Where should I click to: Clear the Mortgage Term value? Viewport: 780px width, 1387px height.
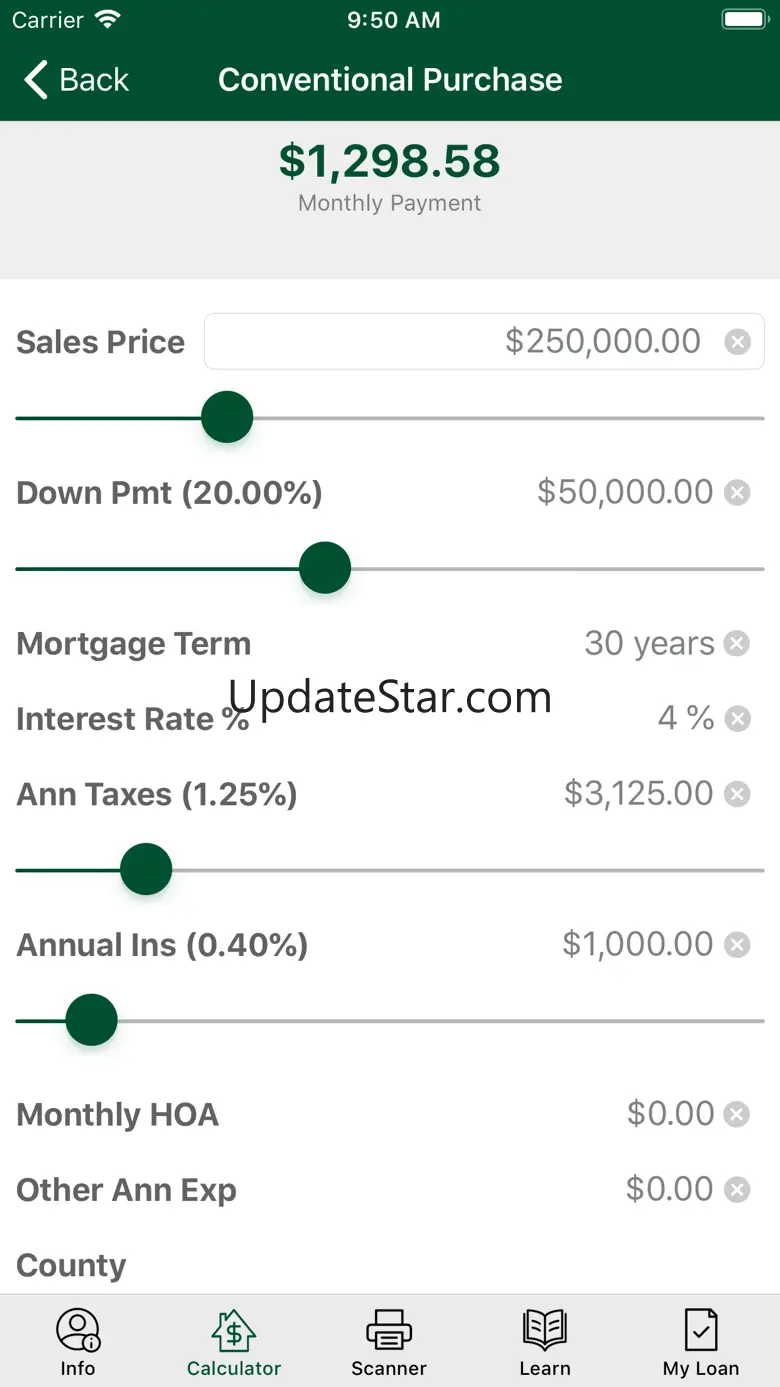tap(737, 643)
